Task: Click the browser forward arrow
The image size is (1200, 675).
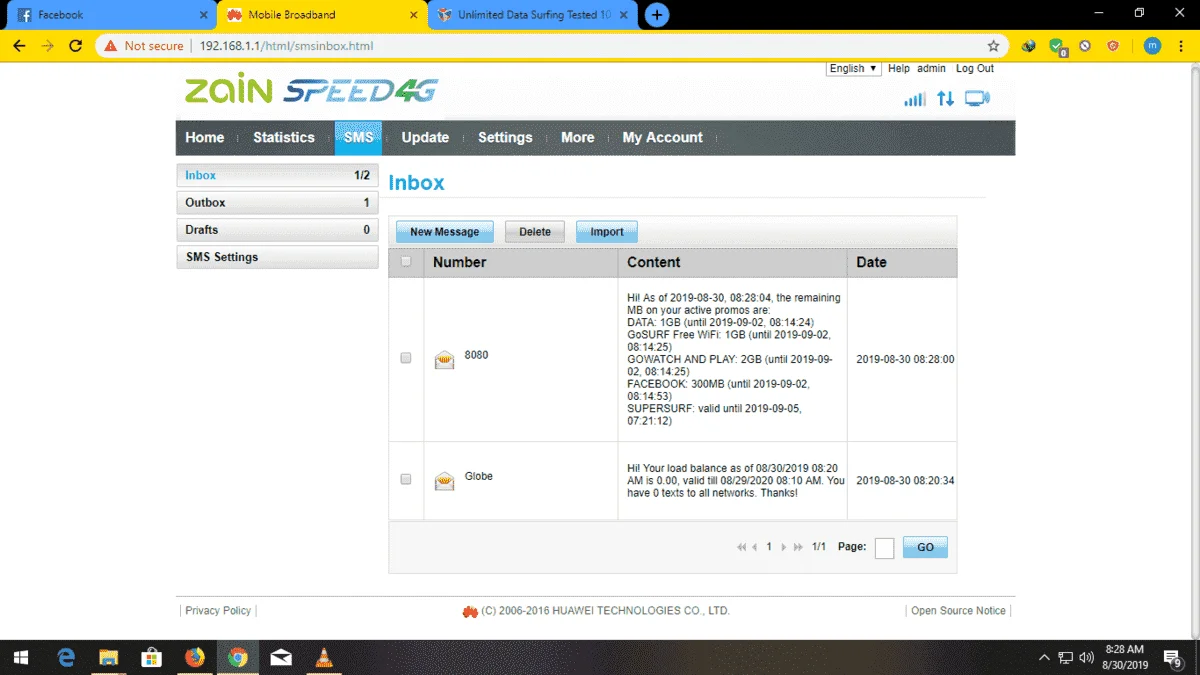Action: [x=48, y=46]
